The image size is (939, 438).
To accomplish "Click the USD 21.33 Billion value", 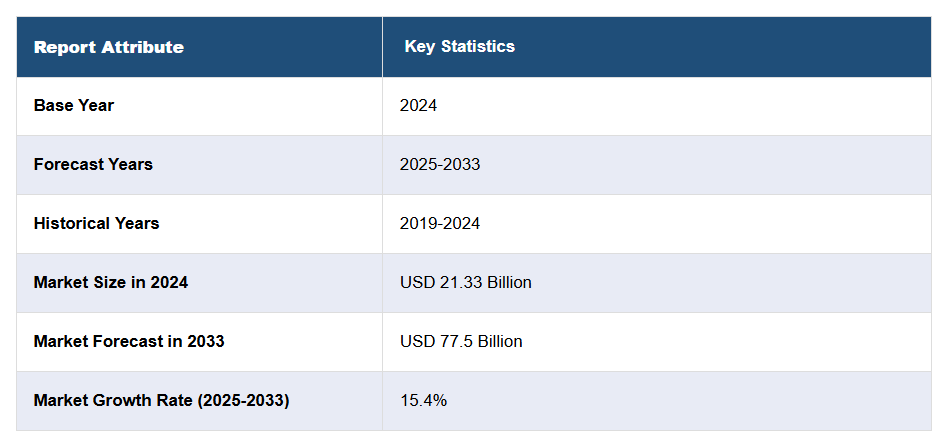I will click(x=465, y=282).
